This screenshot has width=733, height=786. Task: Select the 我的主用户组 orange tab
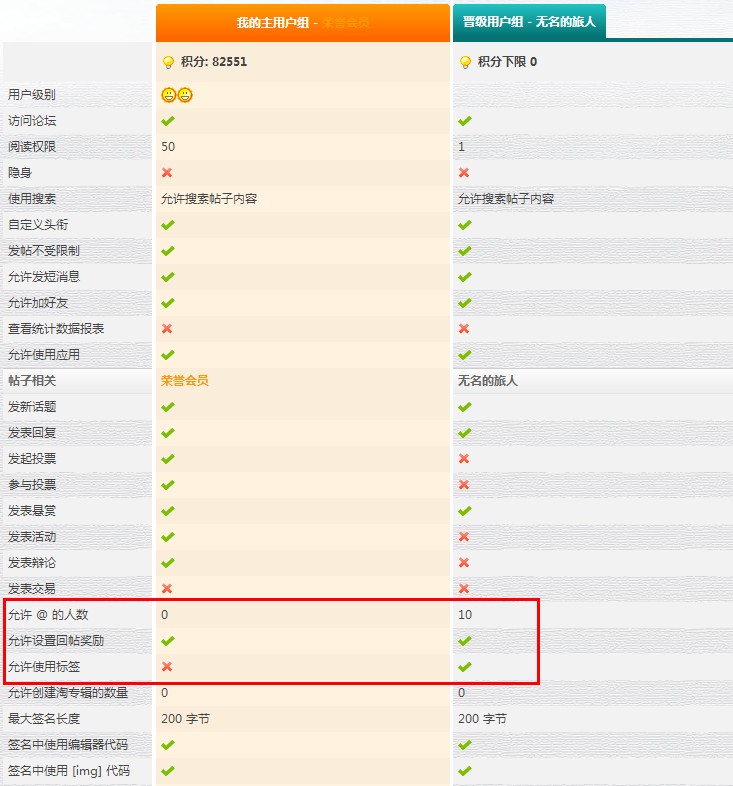pos(302,22)
